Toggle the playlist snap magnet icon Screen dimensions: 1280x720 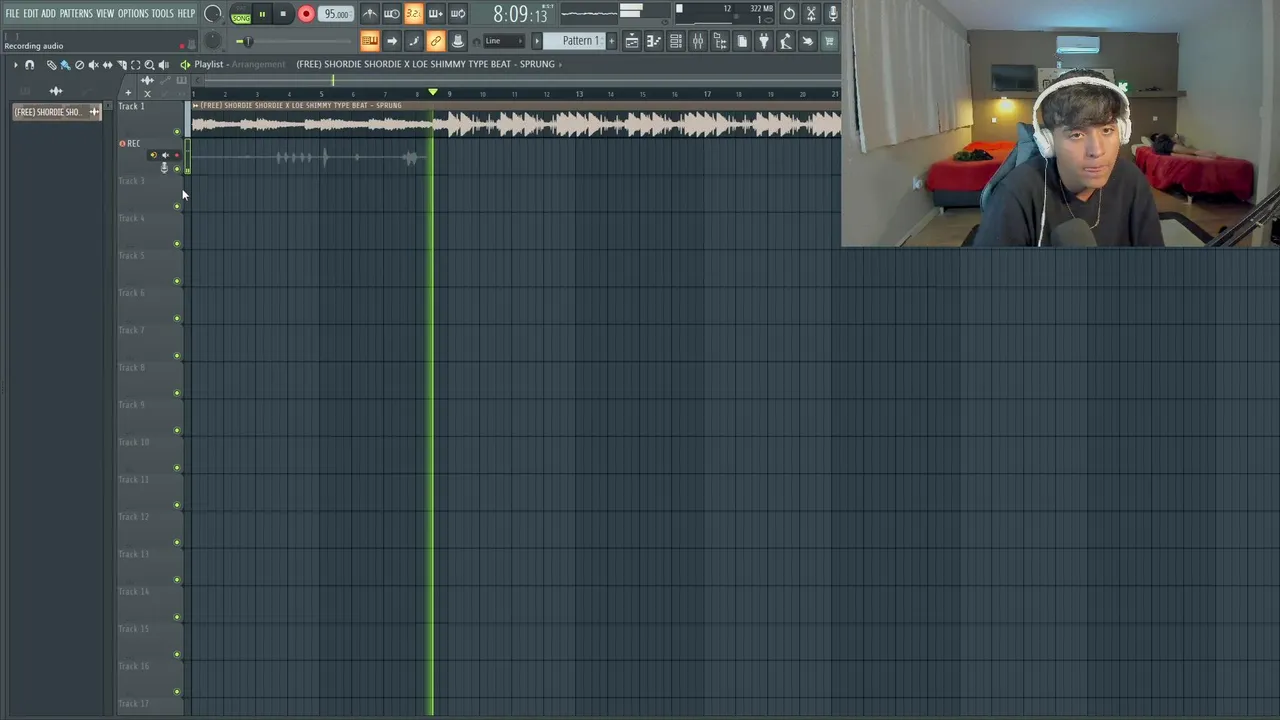(30, 65)
